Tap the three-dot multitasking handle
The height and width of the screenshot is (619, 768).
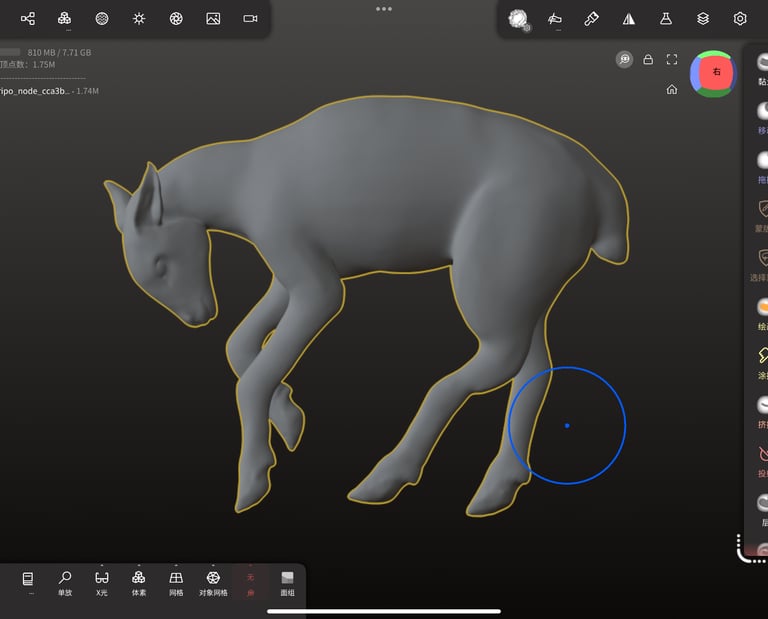coord(384,9)
